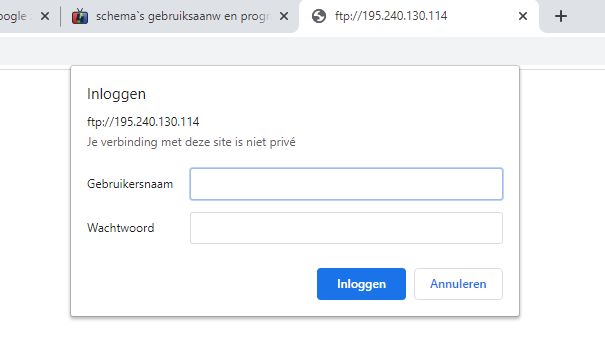This screenshot has height=360, width=605.
Task: Click the Gebruikersnaam label
Action: pyautogui.click(x=130, y=184)
